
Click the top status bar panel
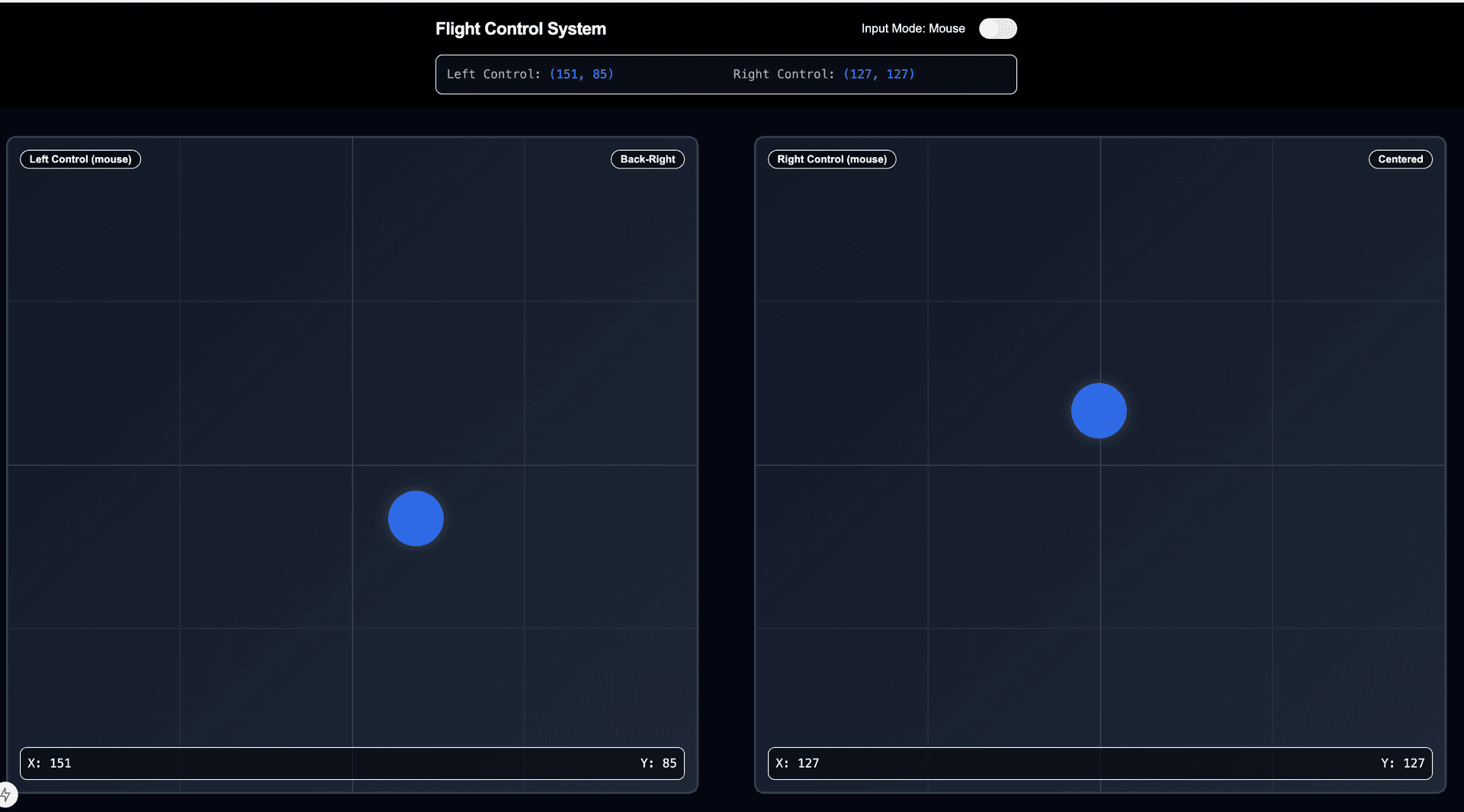click(725, 74)
